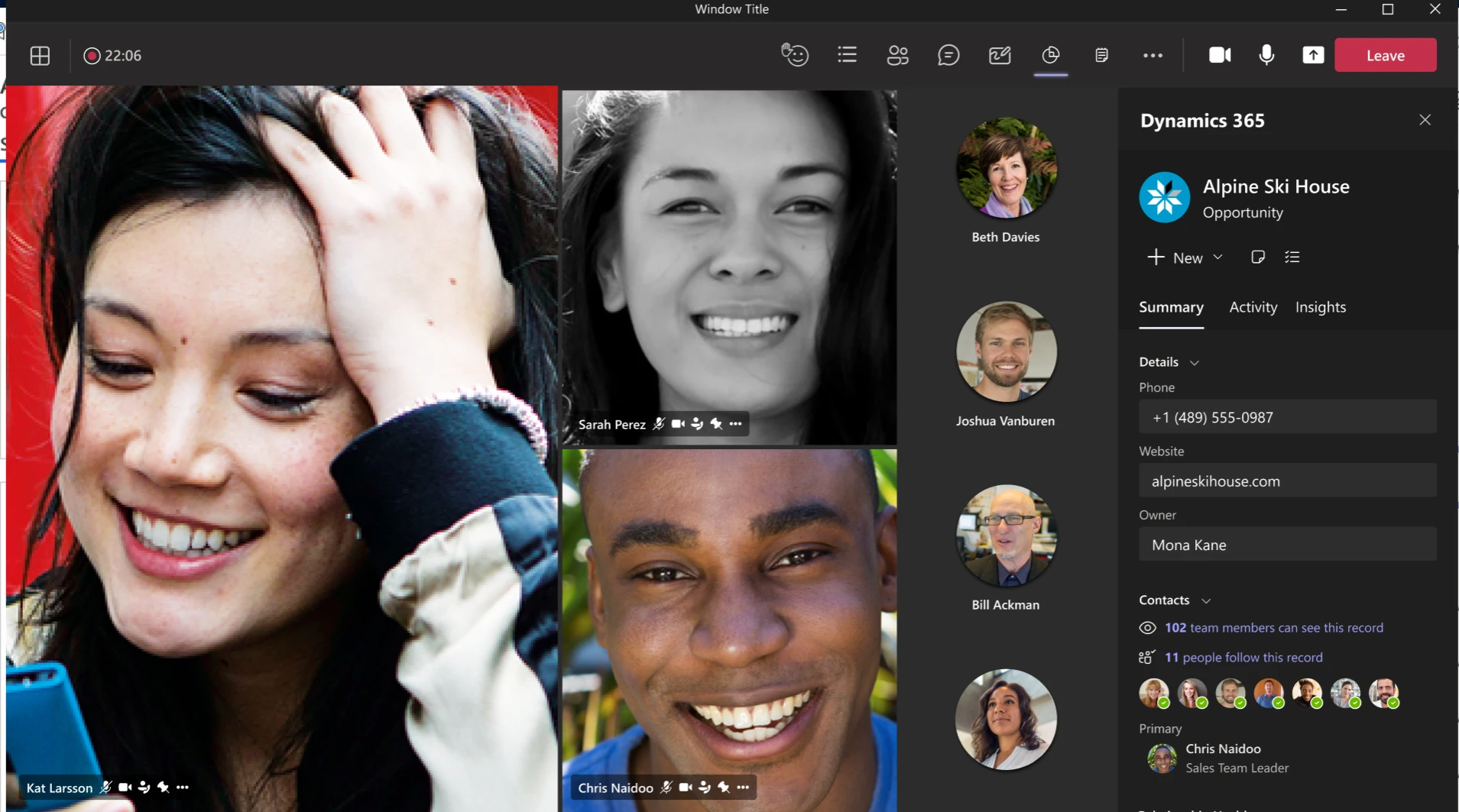Open the reactions emoji picker
The height and width of the screenshot is (812, 1459).
click(795, 55)
